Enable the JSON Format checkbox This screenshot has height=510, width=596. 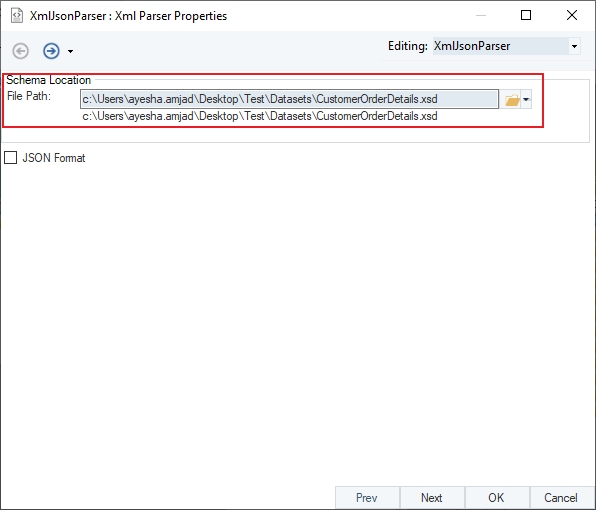(11, 158)
